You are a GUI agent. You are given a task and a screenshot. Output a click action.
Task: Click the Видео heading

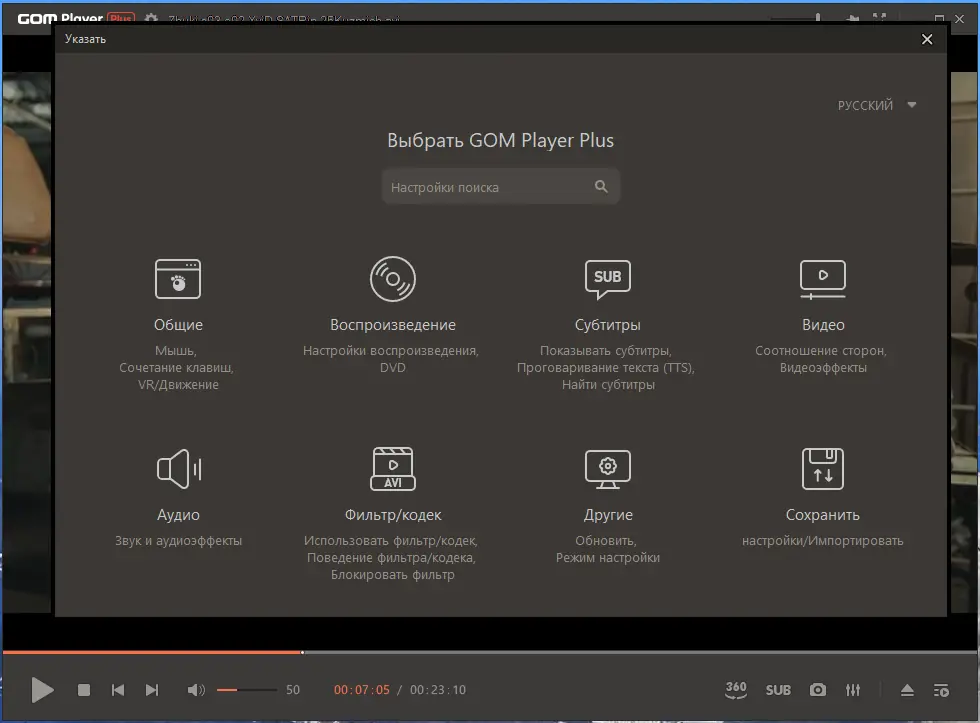click(x=823, y=325)
